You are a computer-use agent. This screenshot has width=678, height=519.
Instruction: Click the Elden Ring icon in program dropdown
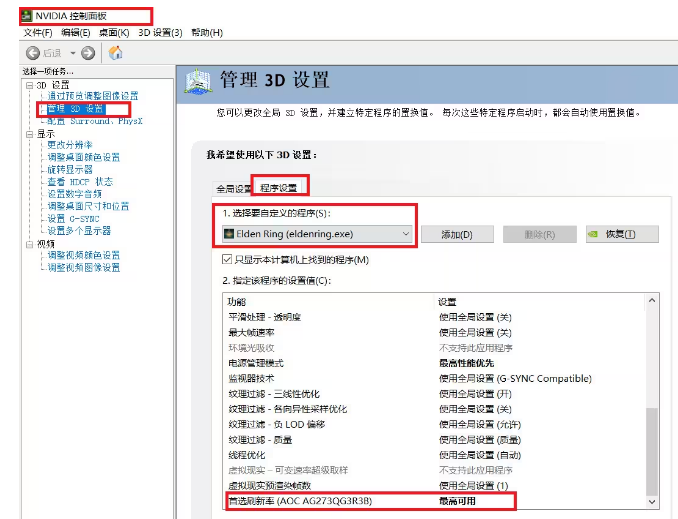coord(230,234)
